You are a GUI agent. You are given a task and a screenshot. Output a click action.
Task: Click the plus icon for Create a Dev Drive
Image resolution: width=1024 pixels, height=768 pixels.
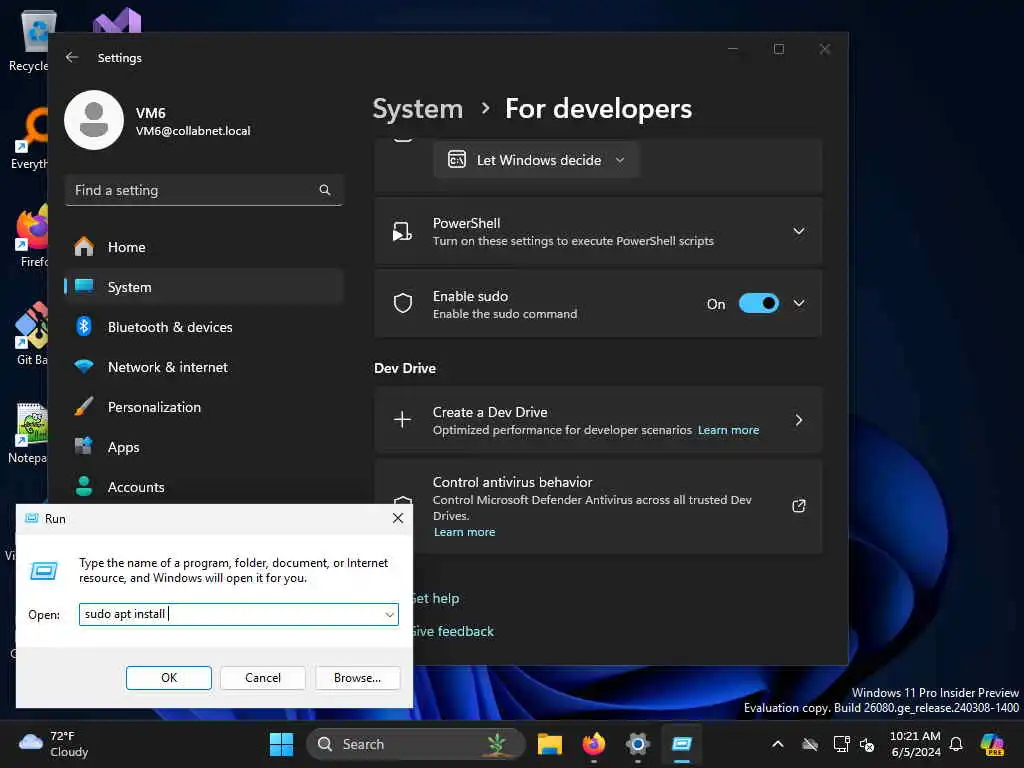click(x=402, y=419)
